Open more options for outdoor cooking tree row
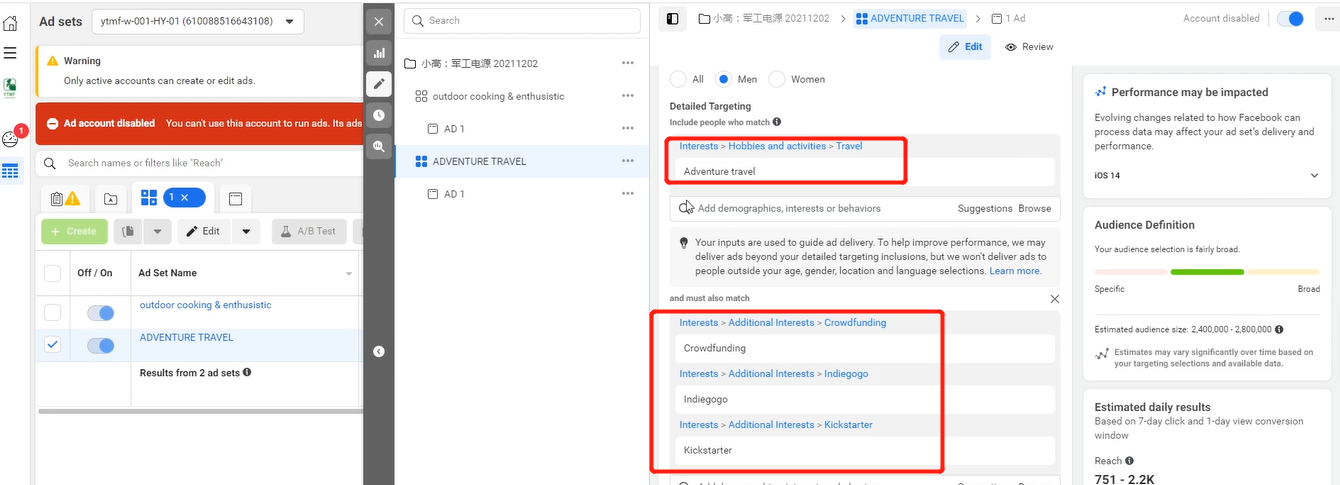The height and width of the screenshot is (485, 1340). click(x=627, y=96)
